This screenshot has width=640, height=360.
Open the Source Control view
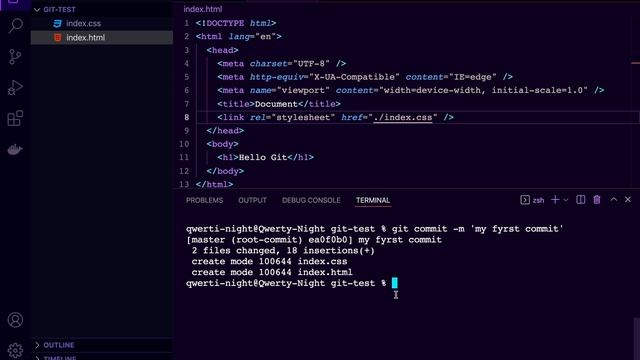point(15,57)
